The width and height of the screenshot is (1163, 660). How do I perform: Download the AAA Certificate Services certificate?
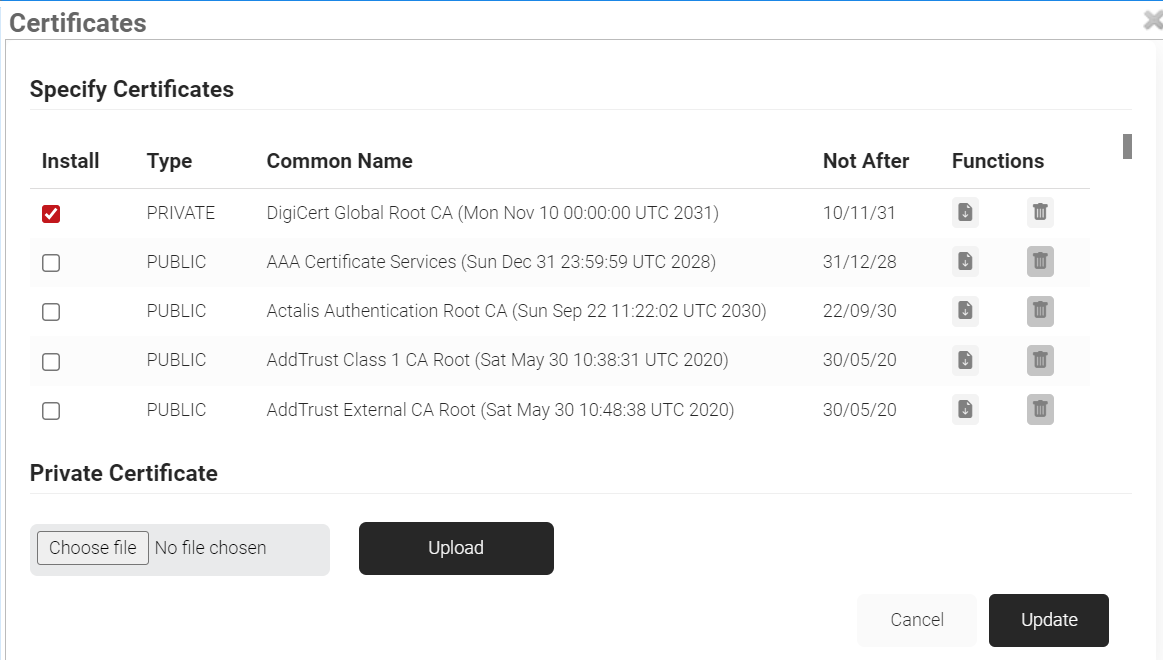(x=965, y=261)
